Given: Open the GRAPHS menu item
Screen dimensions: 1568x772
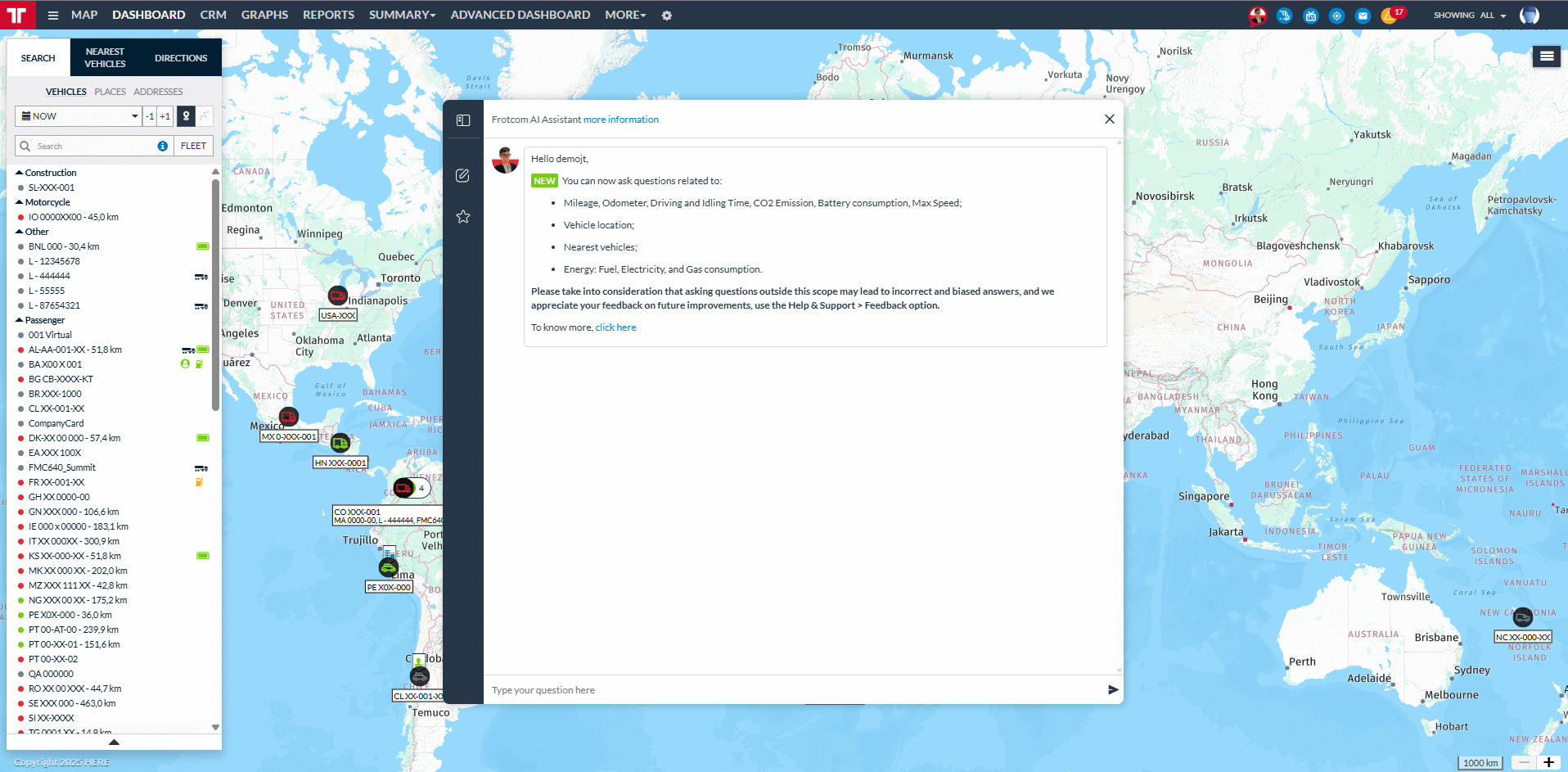Looking at the screenshot, I should pyautogui.click(x=264, y=15).
